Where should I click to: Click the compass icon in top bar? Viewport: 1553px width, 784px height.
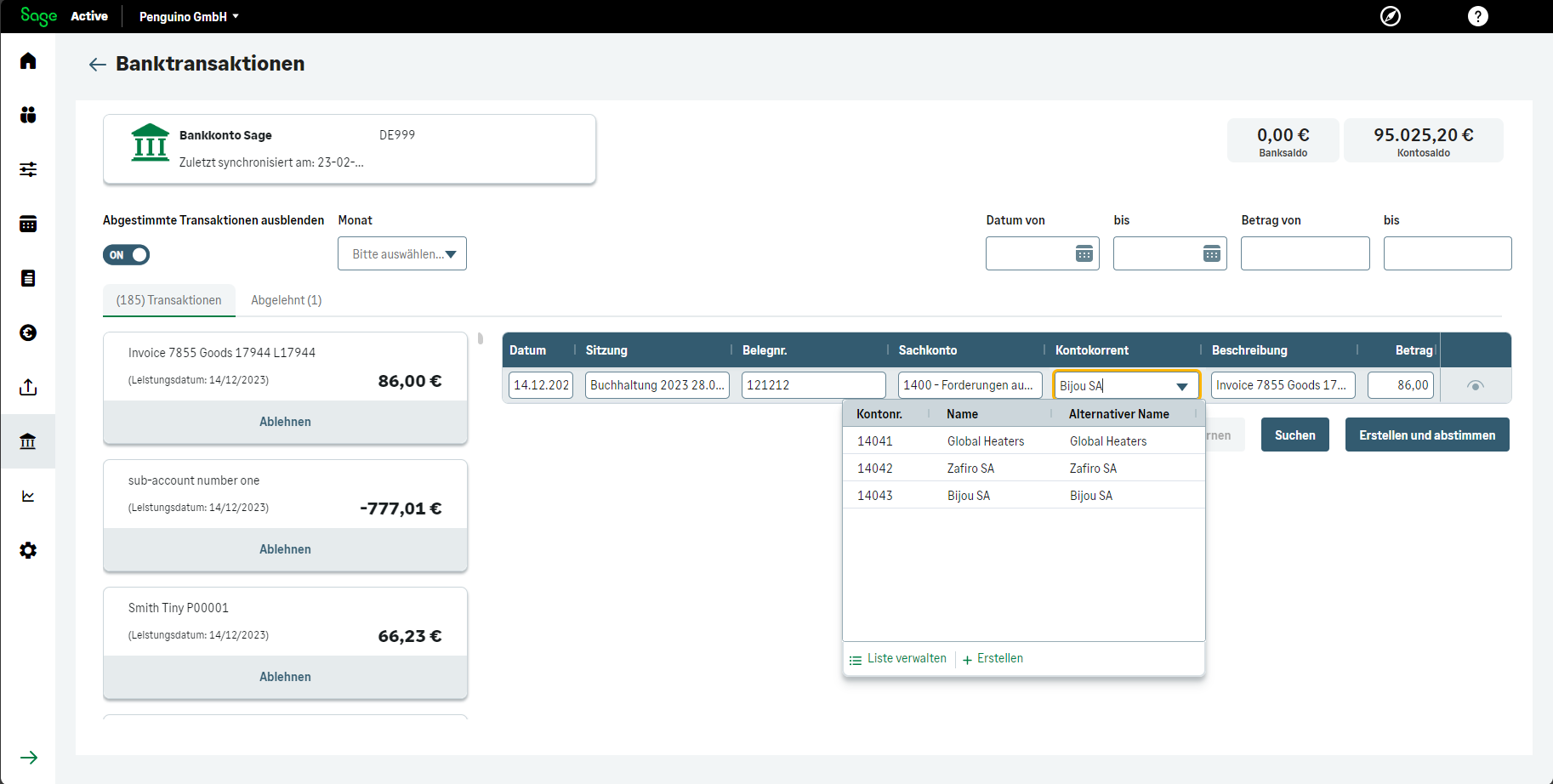(1390, 16)
